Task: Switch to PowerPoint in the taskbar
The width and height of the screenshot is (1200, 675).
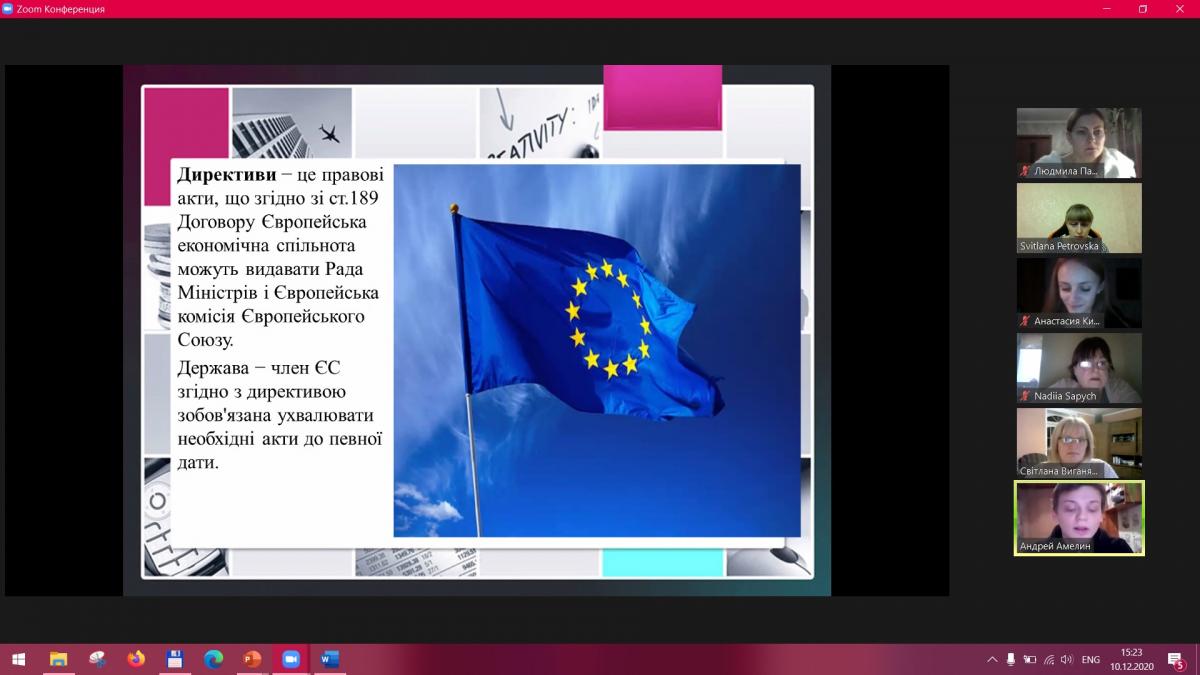Action: click(x=252, y=659)
